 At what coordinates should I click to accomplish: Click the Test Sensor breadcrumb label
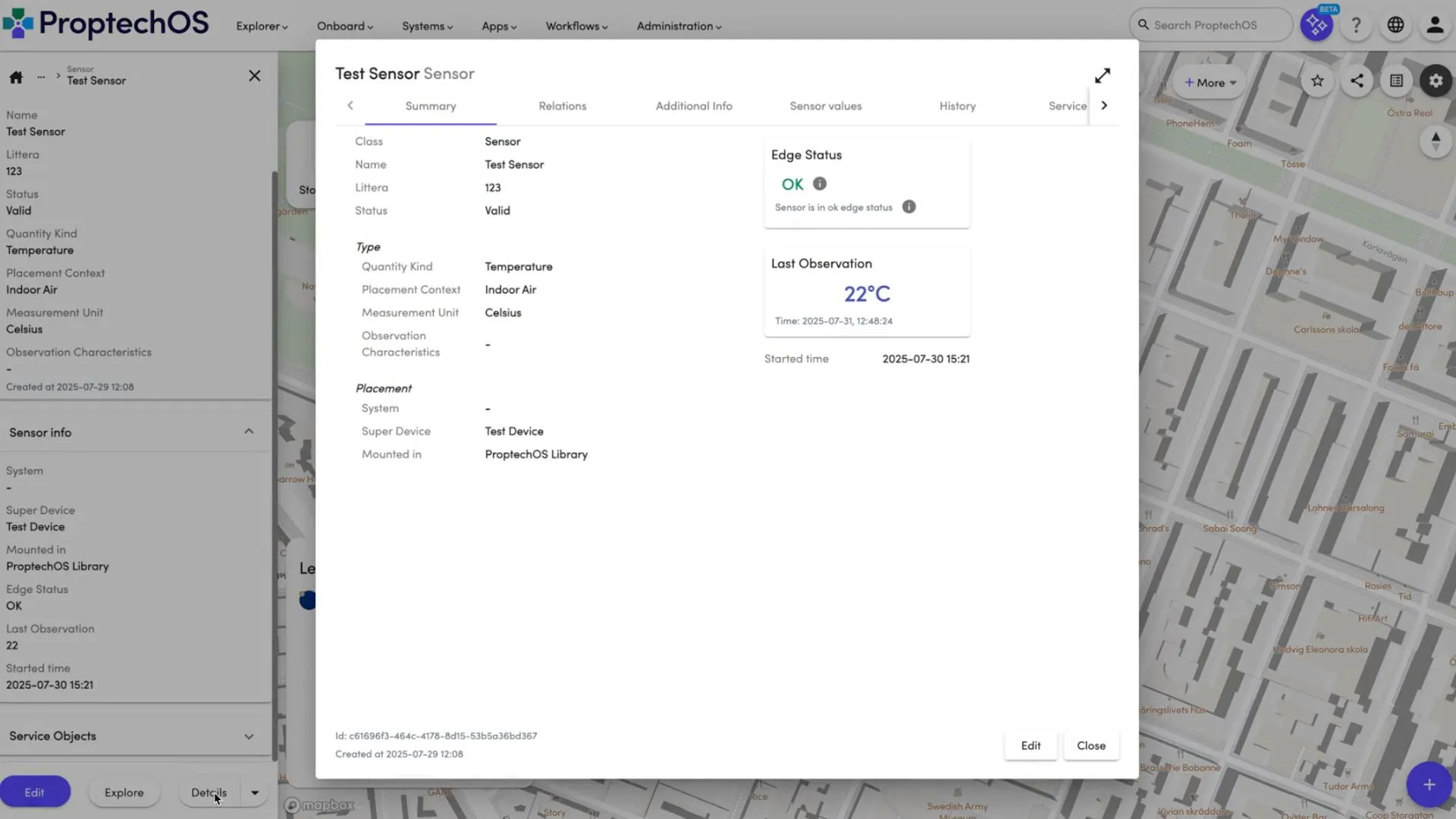96,81
